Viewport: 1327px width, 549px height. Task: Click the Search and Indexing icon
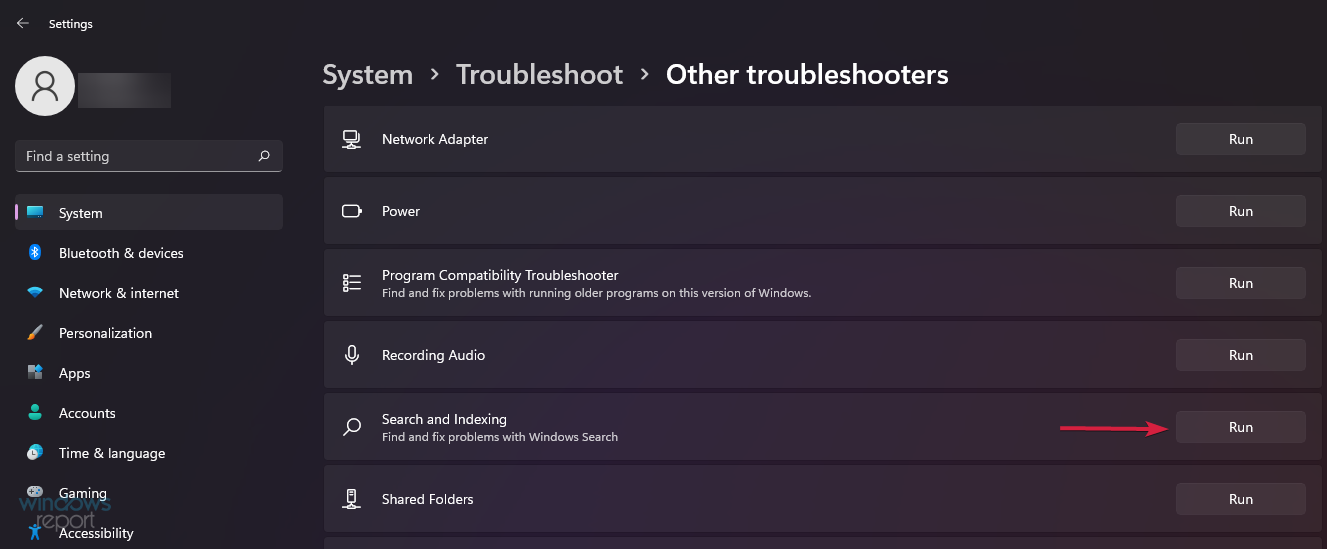coord(352,427)
